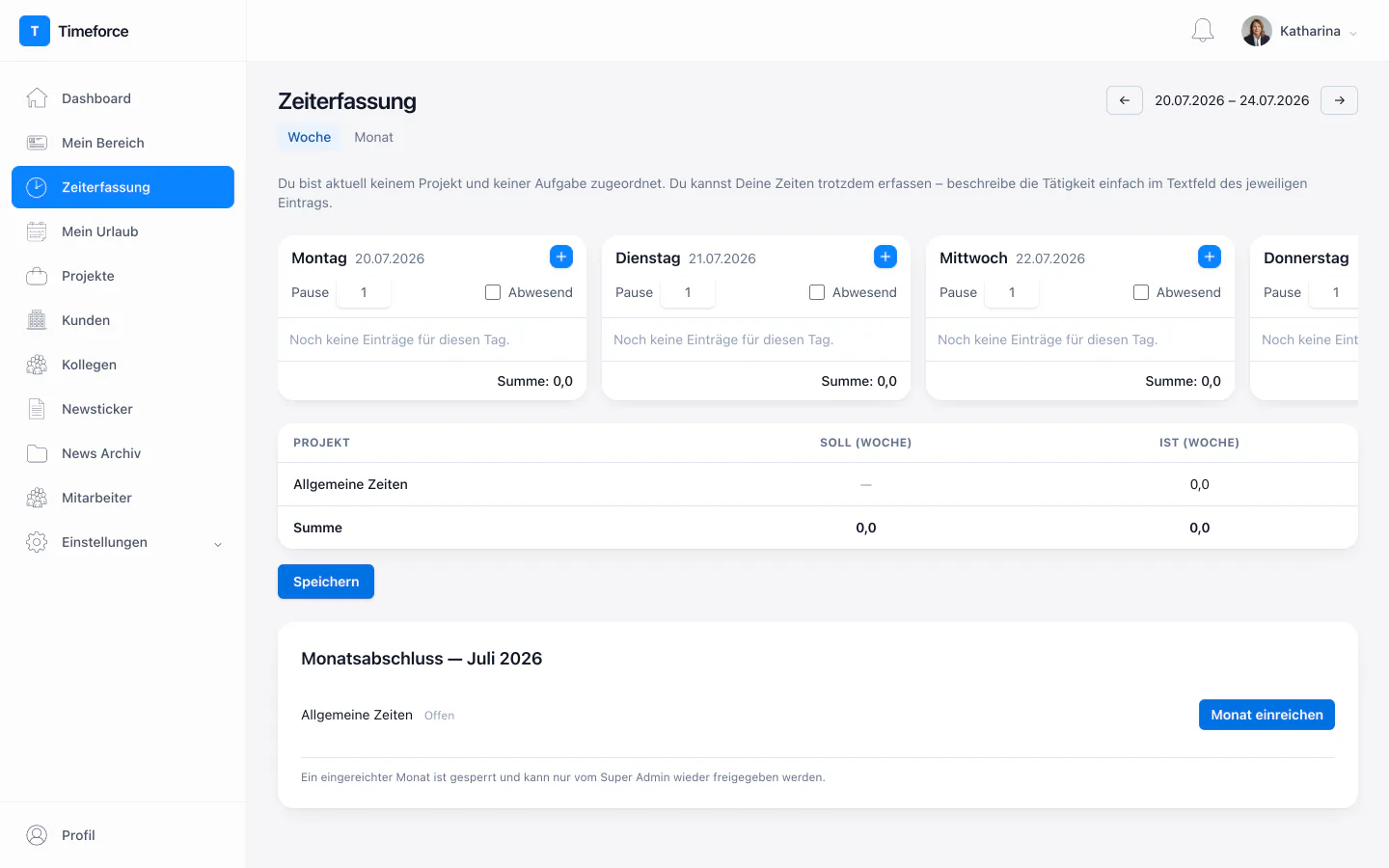Click the date range 20.07.2026 – 24.07.2026

pyautogui.click(x=1232, y=100)
